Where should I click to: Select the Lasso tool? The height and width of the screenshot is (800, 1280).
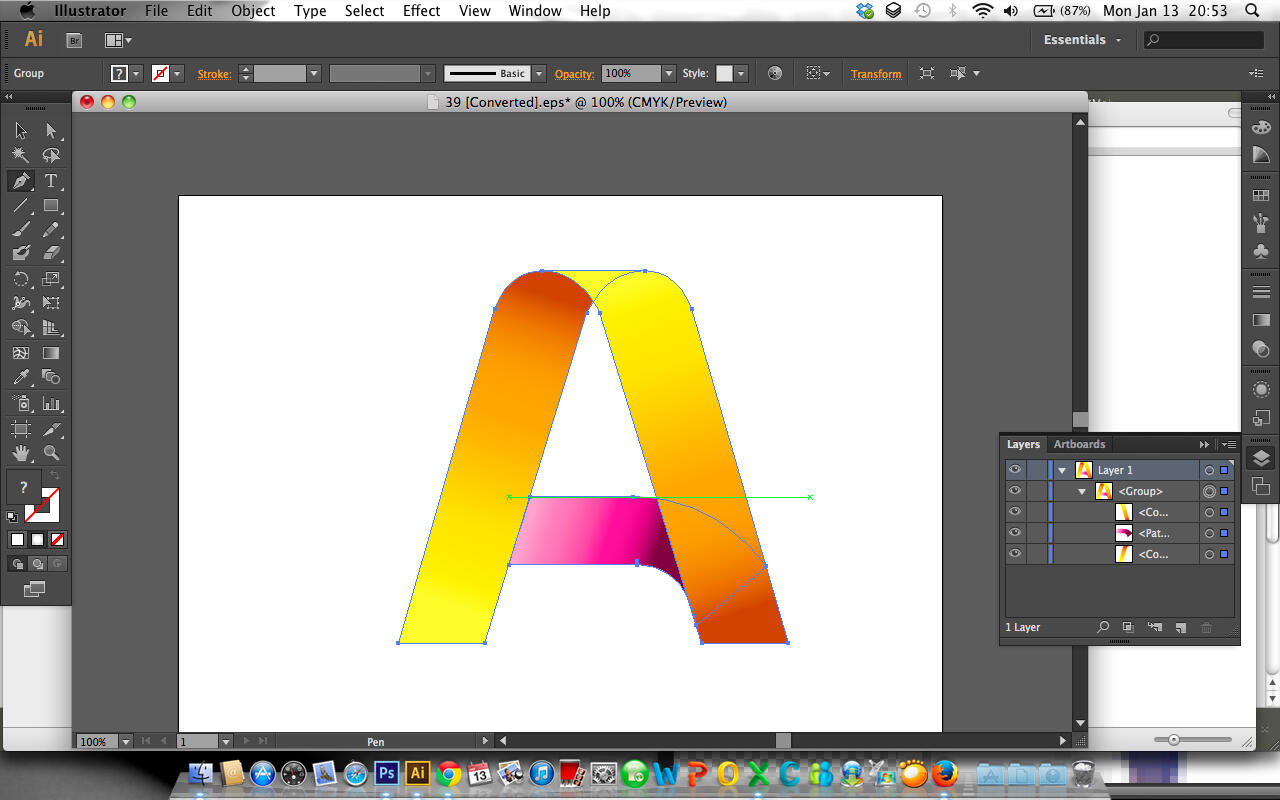tap(51, 156)
